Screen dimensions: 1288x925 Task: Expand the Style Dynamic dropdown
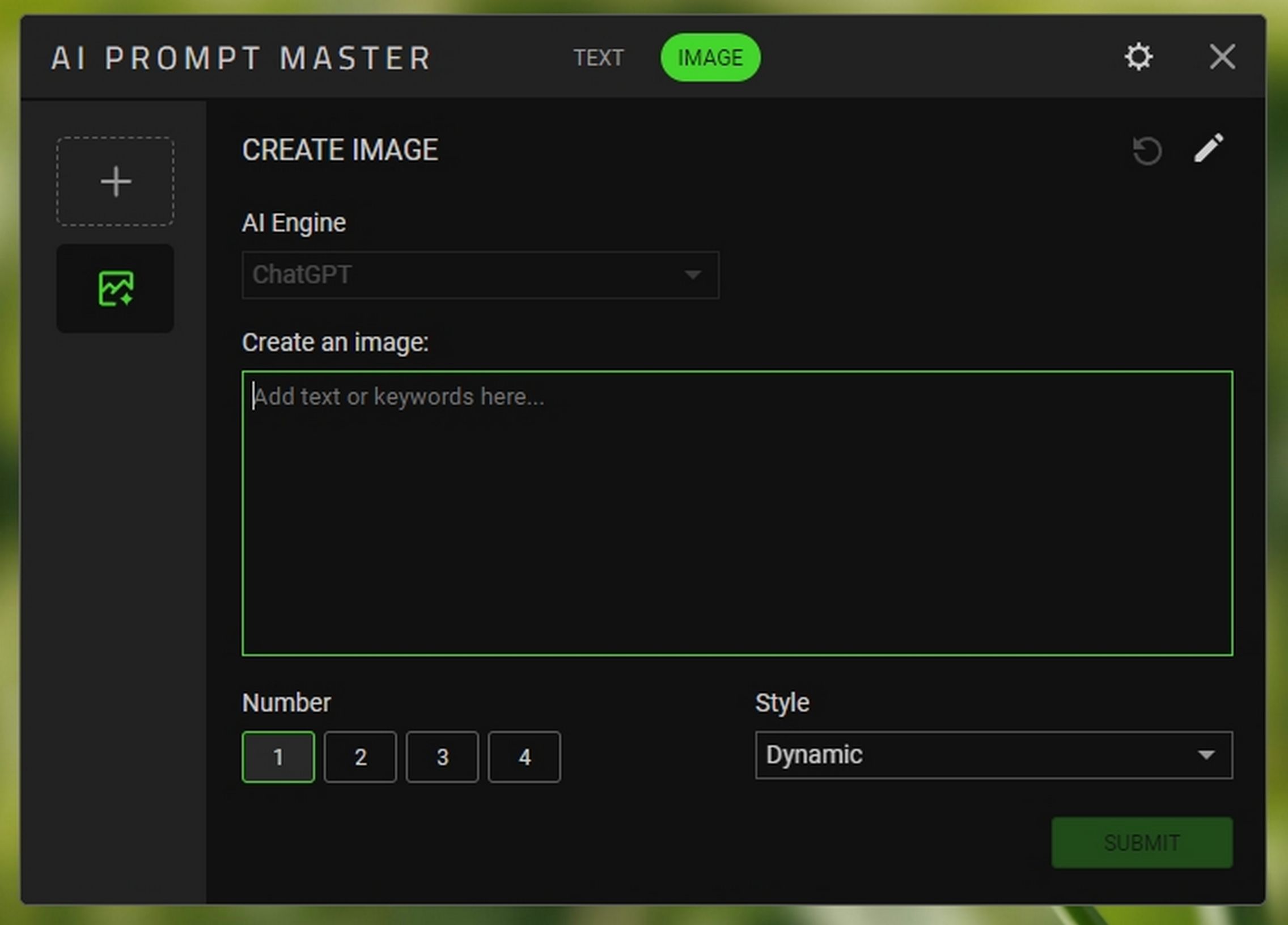click(994, 755)
